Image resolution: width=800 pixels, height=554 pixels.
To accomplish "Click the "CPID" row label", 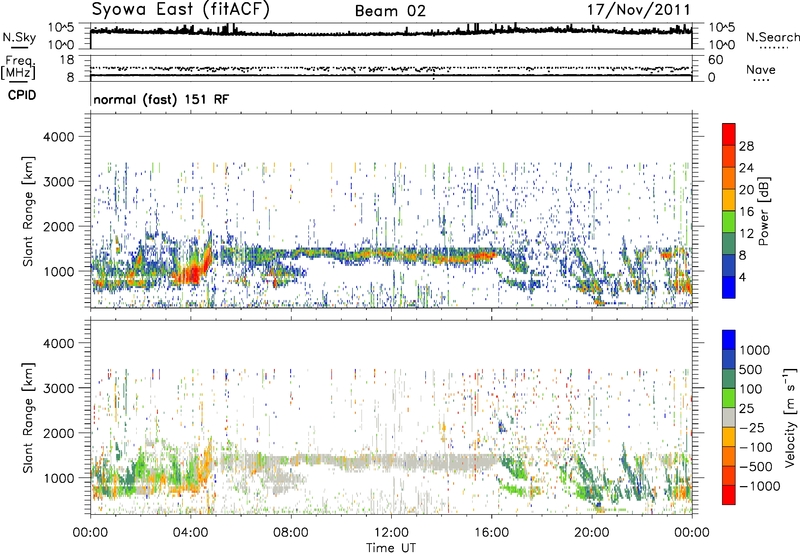I will click(x=22, y=95).
